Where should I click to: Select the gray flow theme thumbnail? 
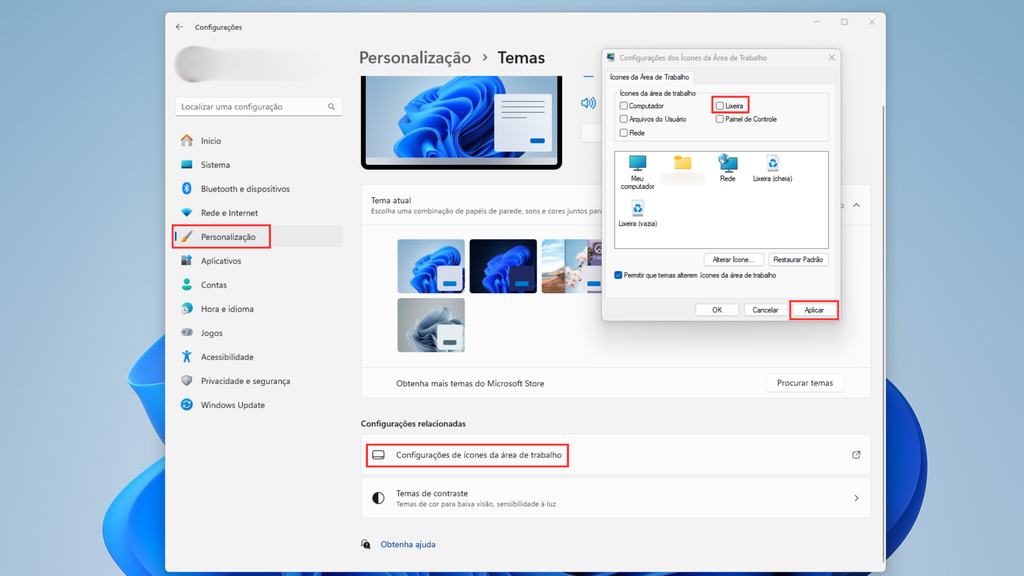(x=431, y=325)
